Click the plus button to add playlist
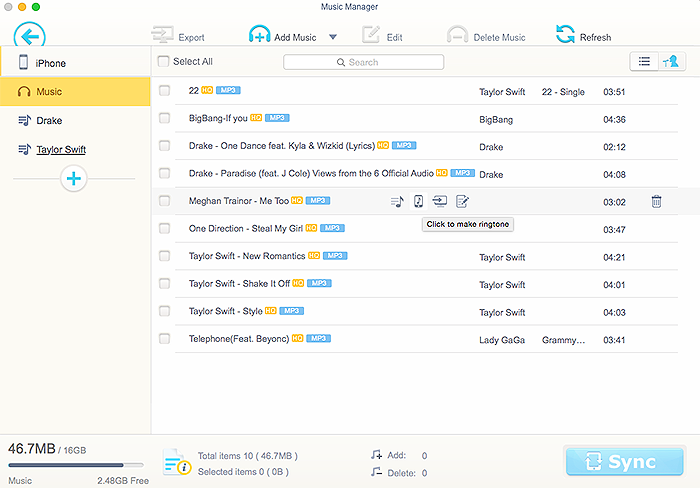This screenshot has height=488, width=700. pos(74,179)
